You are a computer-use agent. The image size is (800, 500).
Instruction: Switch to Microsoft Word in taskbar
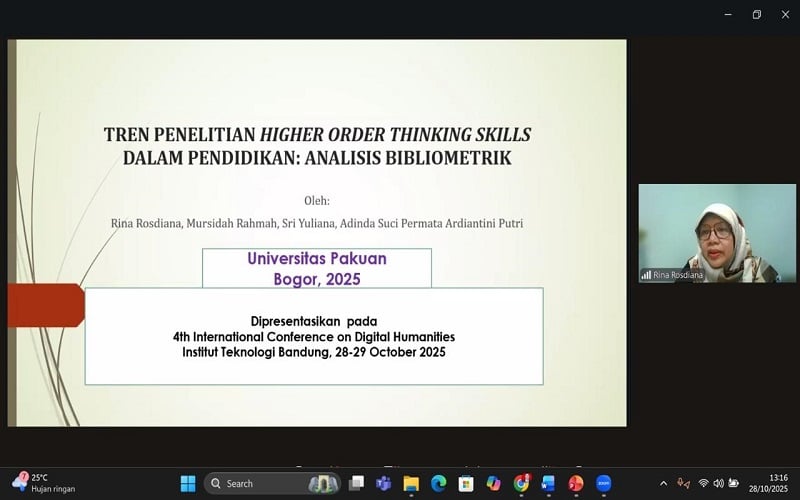[x=548, y=484]
